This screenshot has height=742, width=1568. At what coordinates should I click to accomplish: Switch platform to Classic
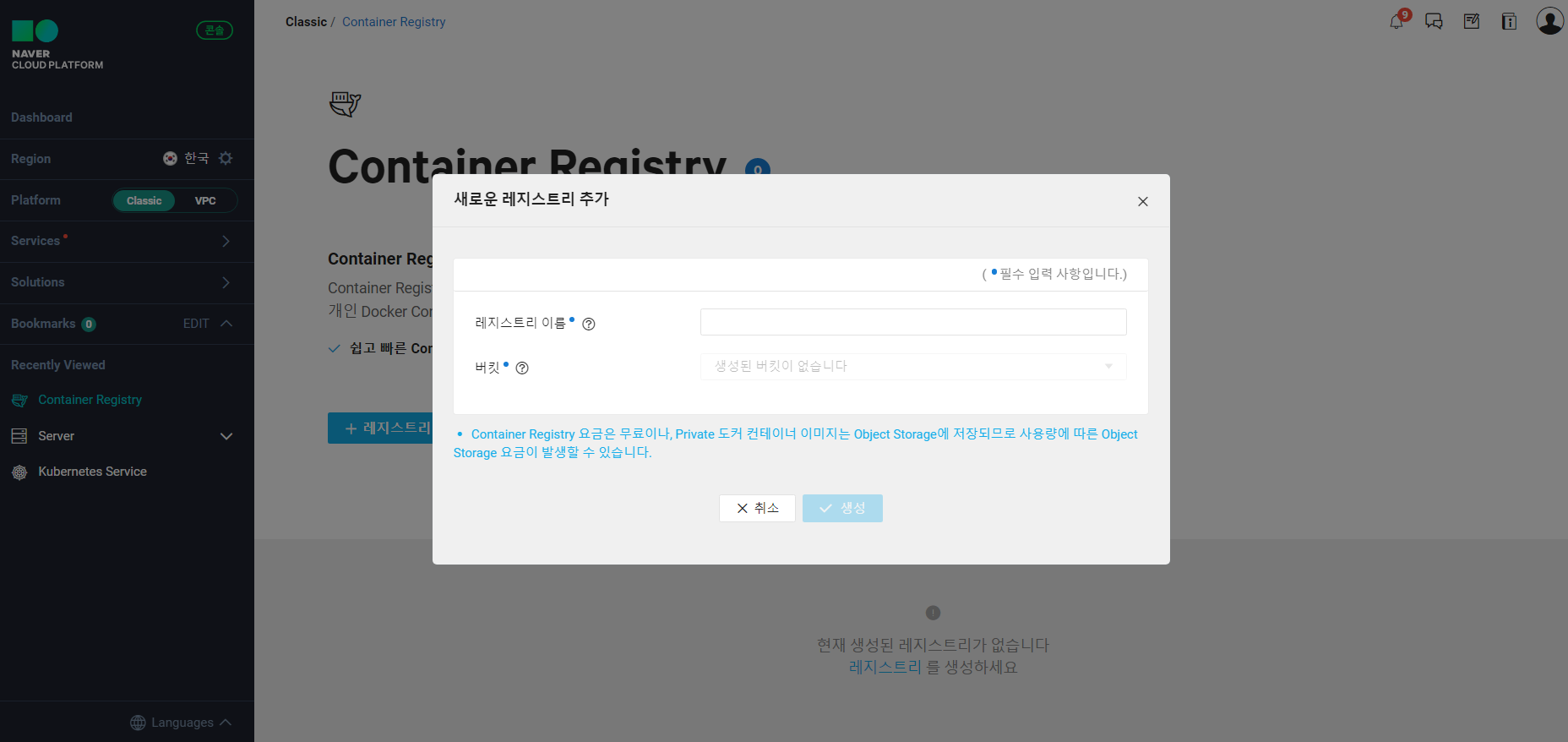pyautogui.click(x=144, y=200)
